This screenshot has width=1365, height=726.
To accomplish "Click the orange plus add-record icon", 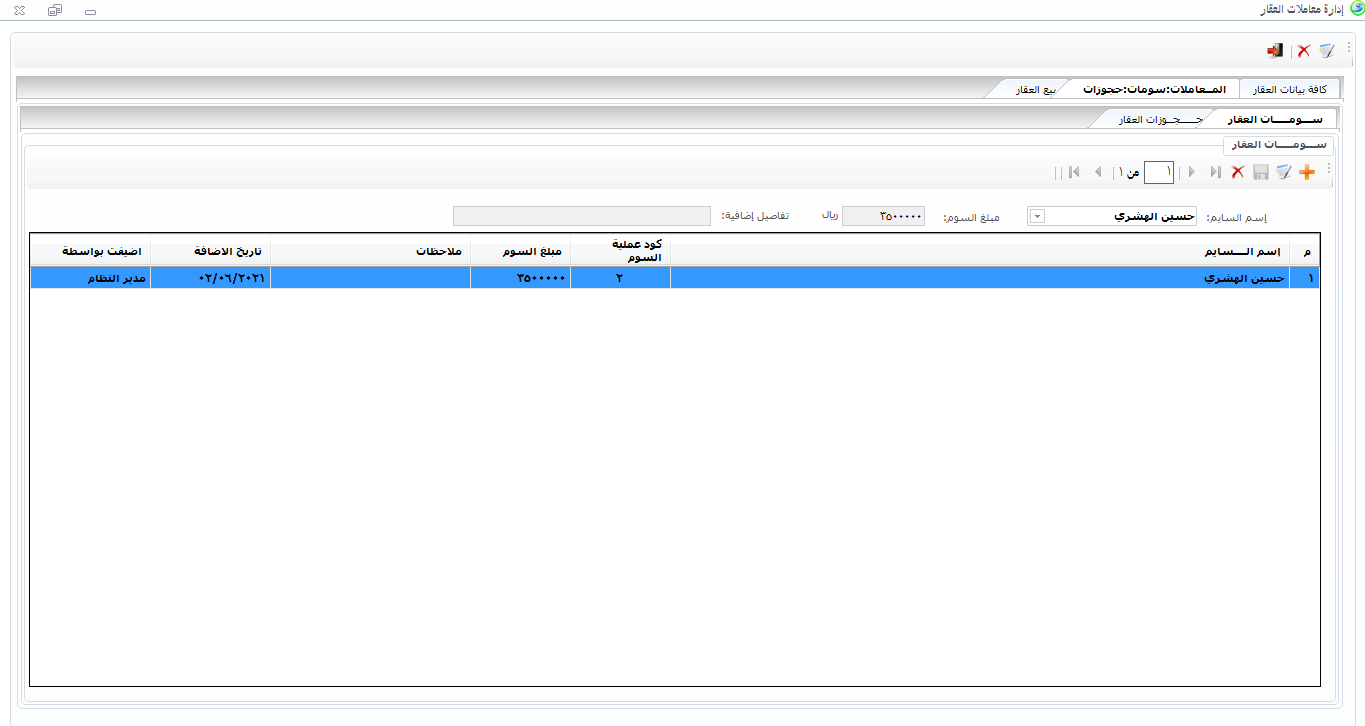I will [1306, 173].
